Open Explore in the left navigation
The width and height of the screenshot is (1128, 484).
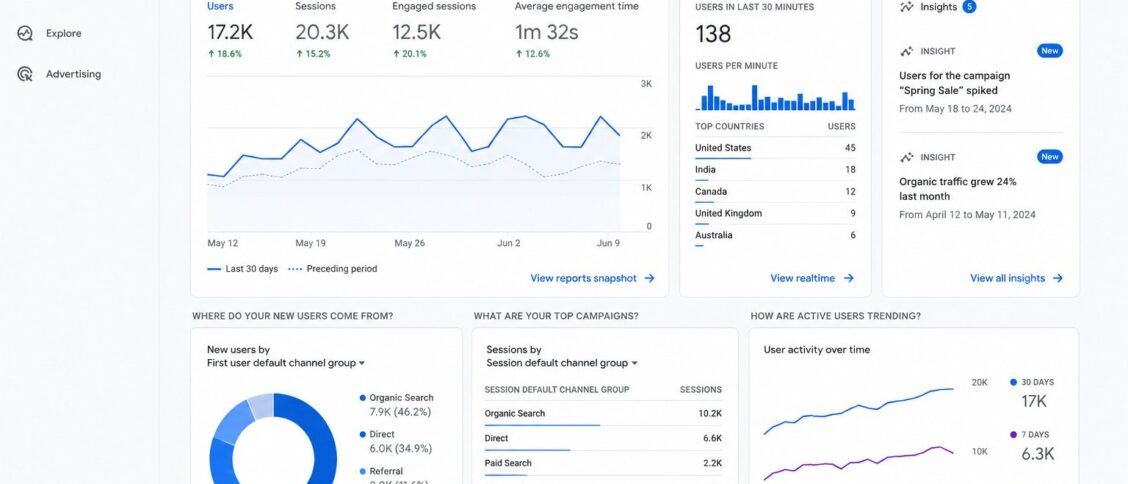point(63,33)
